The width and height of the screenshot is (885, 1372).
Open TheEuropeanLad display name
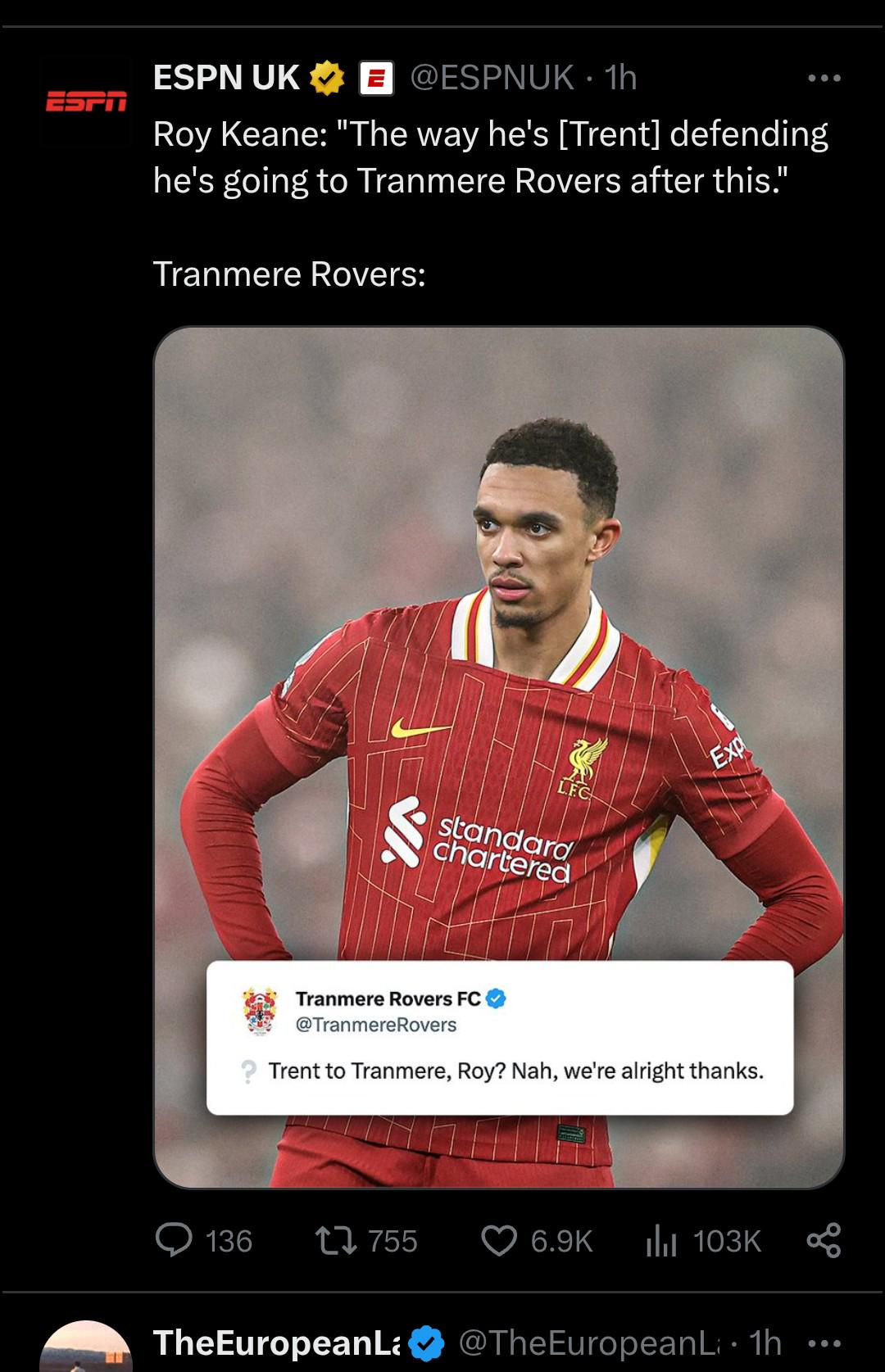(277, 1343)
